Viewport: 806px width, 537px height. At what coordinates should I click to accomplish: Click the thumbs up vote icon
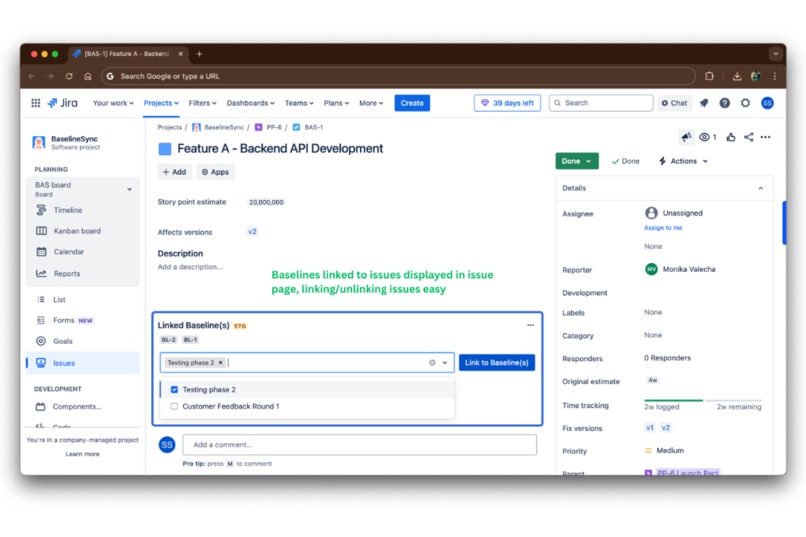730,137
